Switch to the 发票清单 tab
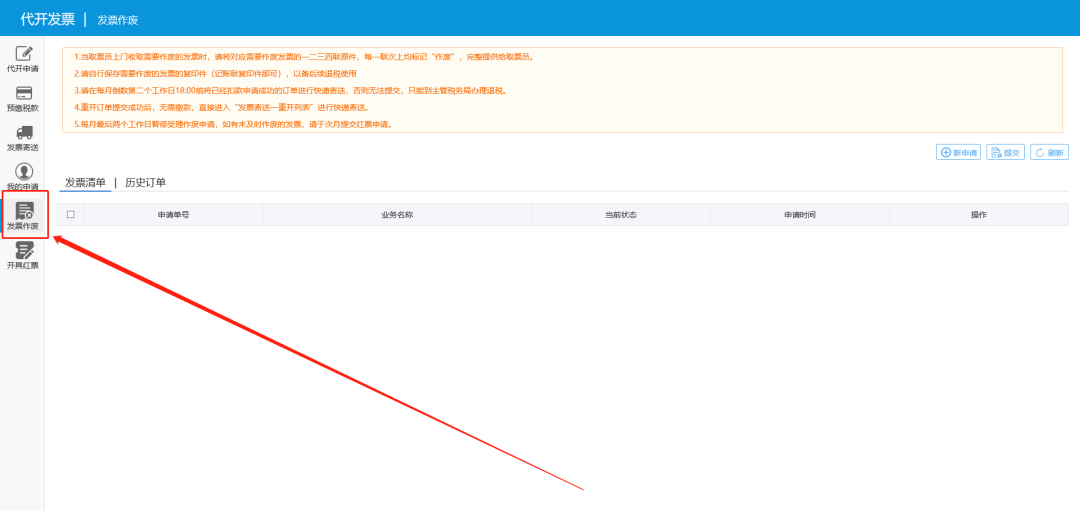1080x511 pixels. coord(85,183)
